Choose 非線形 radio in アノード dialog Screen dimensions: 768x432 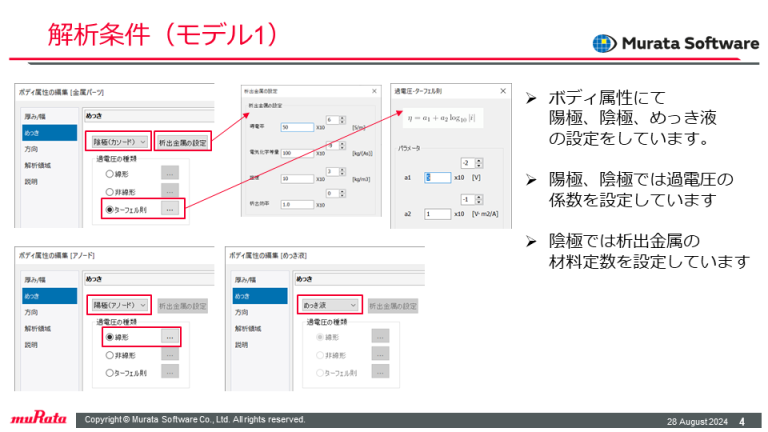pyautogui.click(x=110, y=355)
